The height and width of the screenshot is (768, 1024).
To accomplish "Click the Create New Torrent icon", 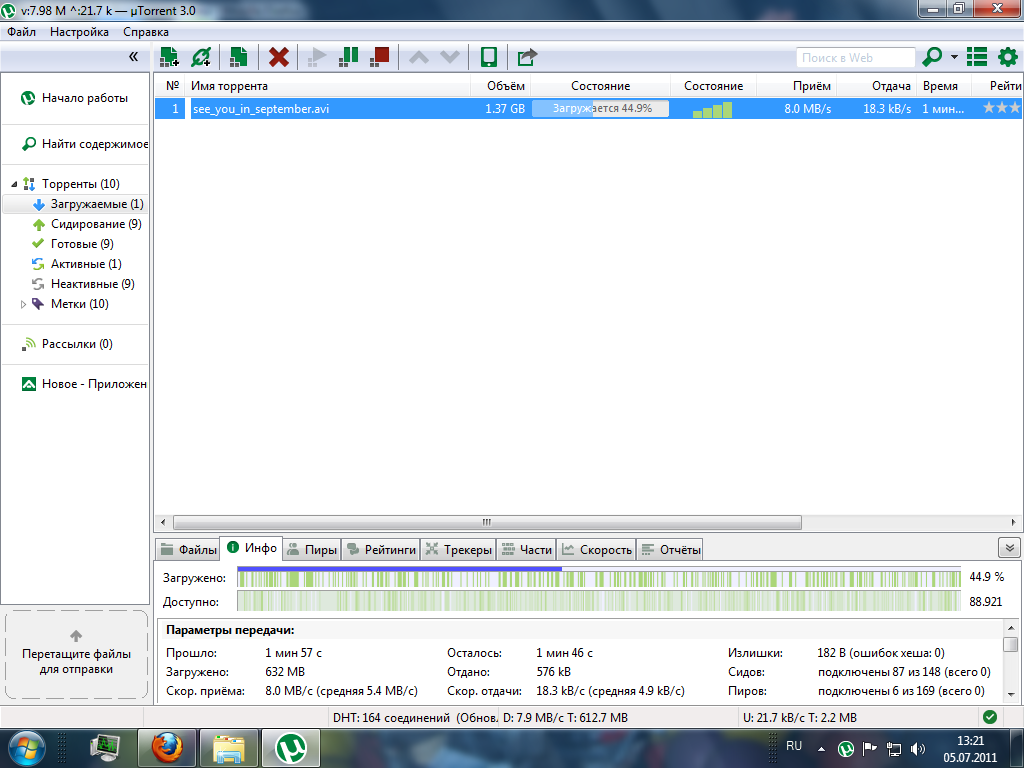I will [x=238, y=57].
